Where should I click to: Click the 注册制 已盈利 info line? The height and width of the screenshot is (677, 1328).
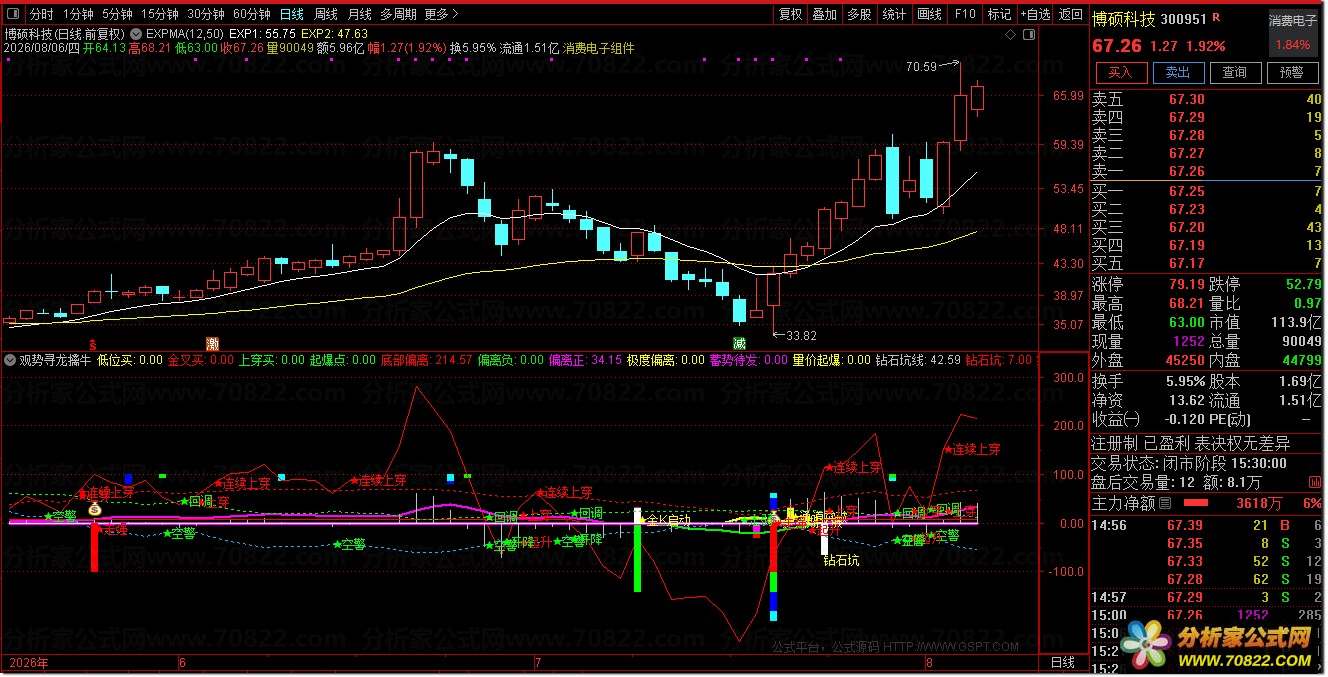[1191, 443]
